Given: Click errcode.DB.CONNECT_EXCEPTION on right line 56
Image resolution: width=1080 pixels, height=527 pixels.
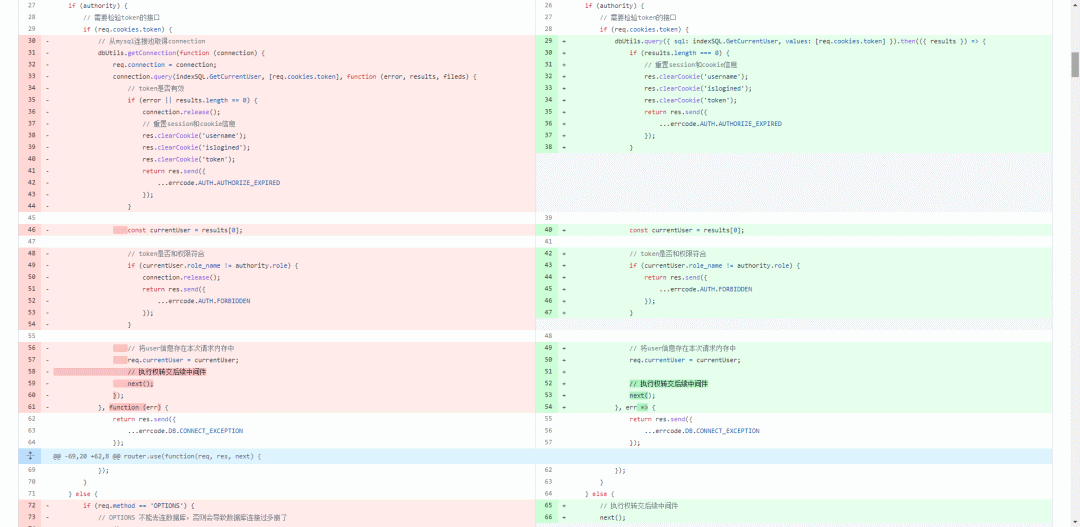Looking at the screenshot, I should click(x=702, y=431).
